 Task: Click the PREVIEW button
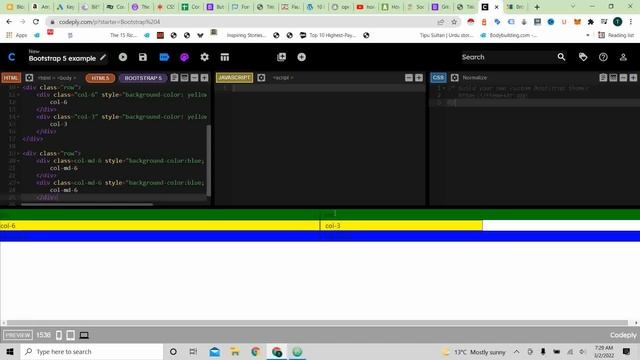tap(18, 335)
